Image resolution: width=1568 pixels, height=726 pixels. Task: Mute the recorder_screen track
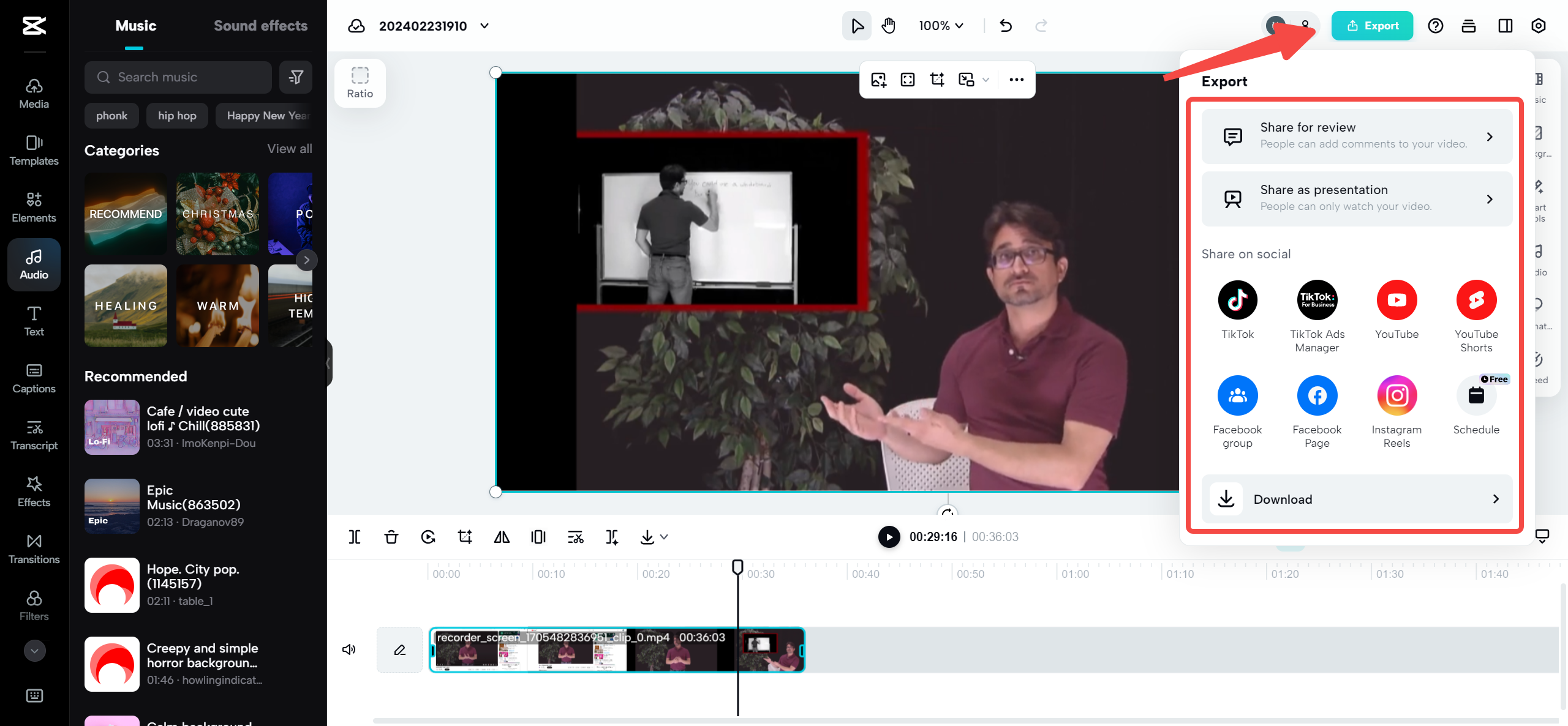tap(349, 649)
